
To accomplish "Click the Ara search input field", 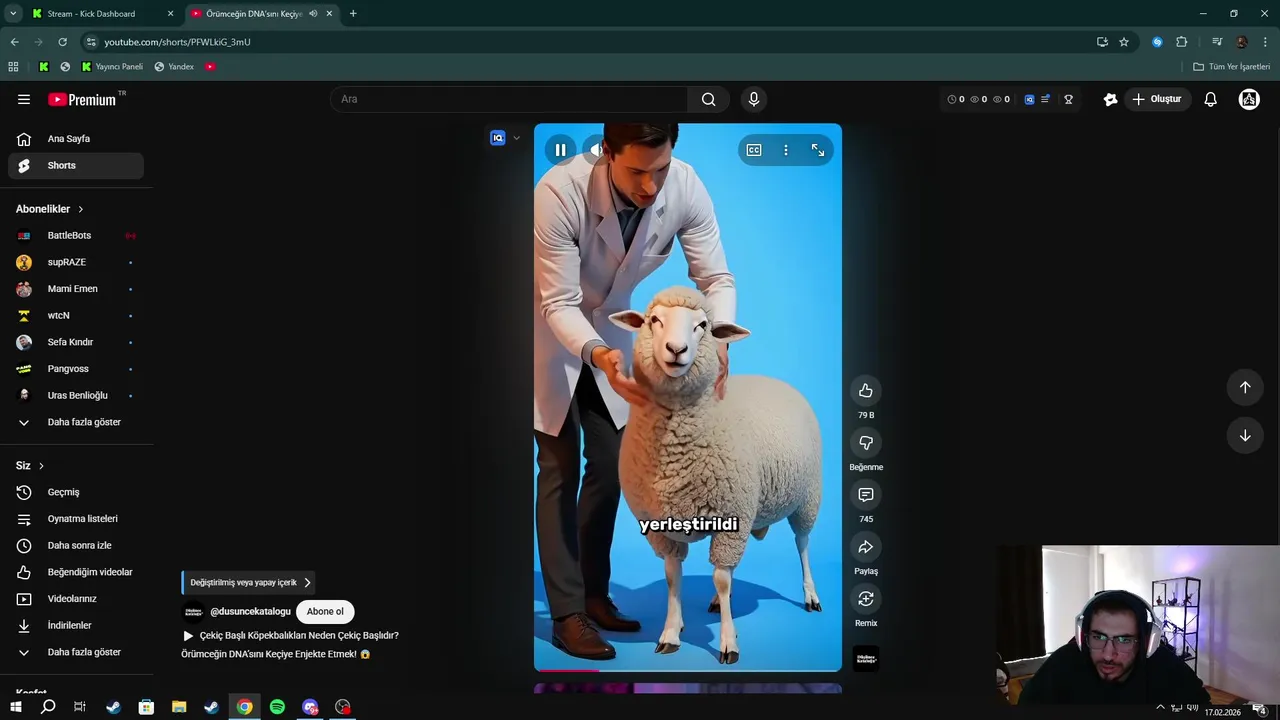I will [509, 99].
